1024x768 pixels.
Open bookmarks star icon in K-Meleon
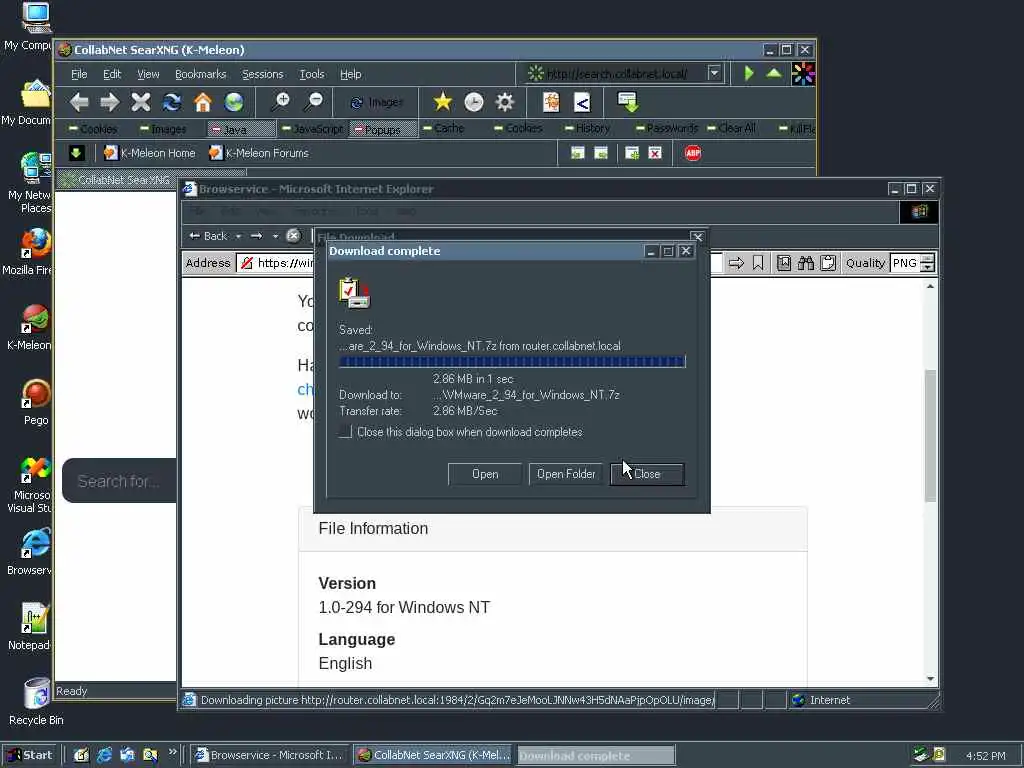(443, 102)
